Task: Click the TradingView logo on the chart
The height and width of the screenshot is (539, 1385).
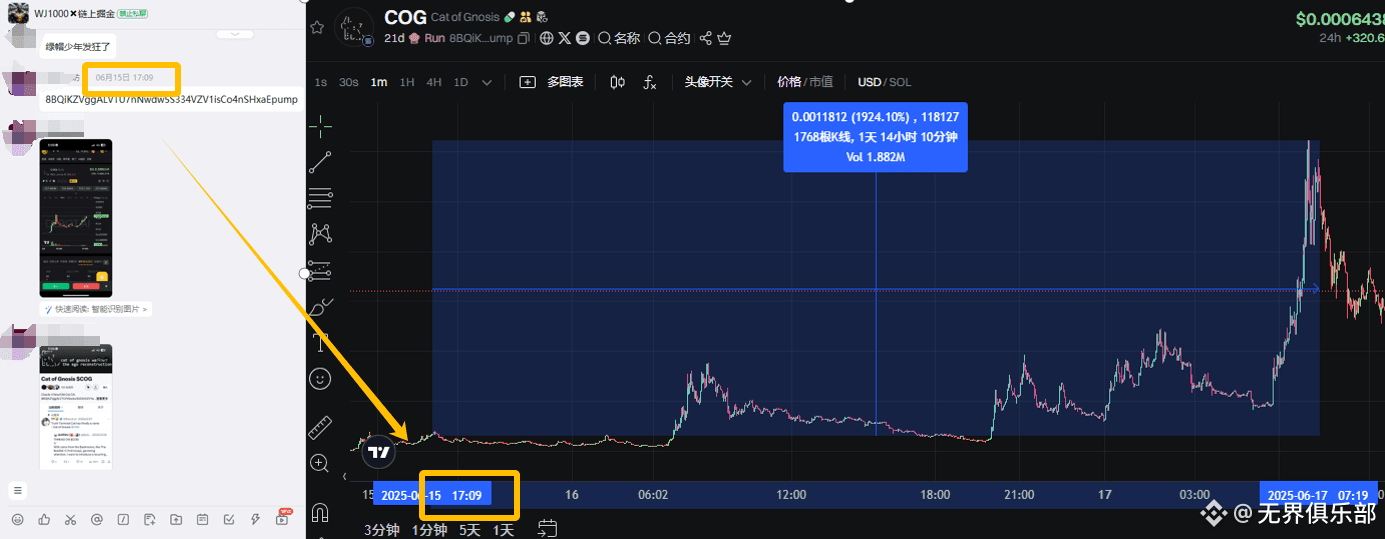Action: coord(378,451)
